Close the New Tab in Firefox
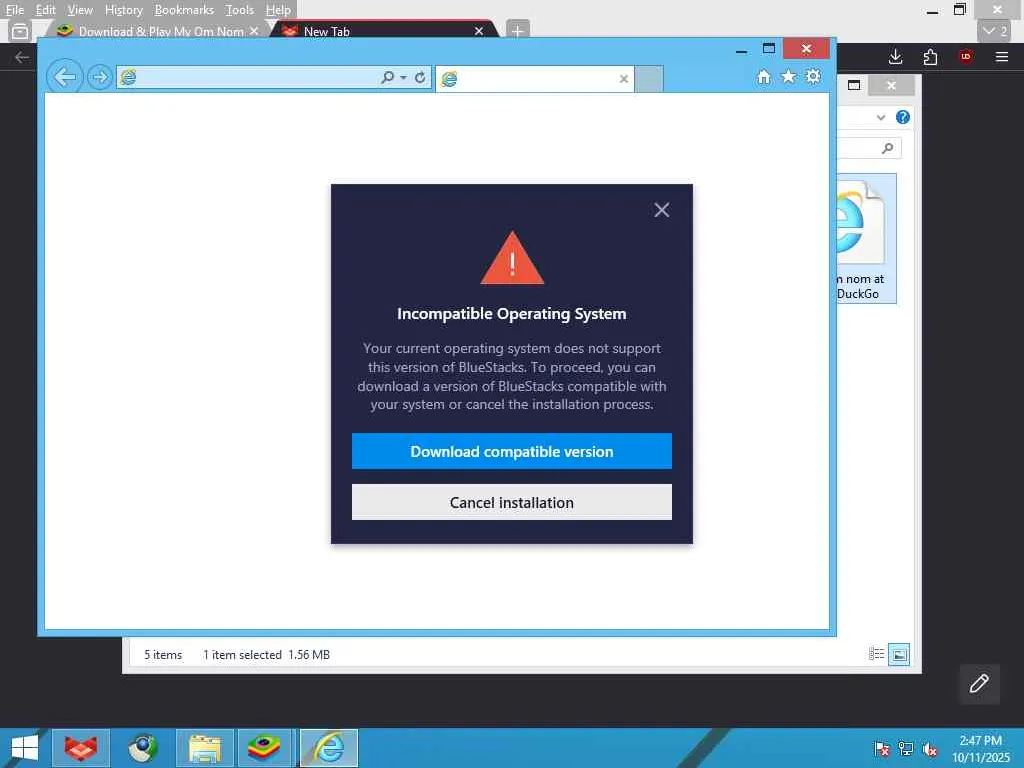Viewport: 1024px width, 768px height. pos(479,31)
